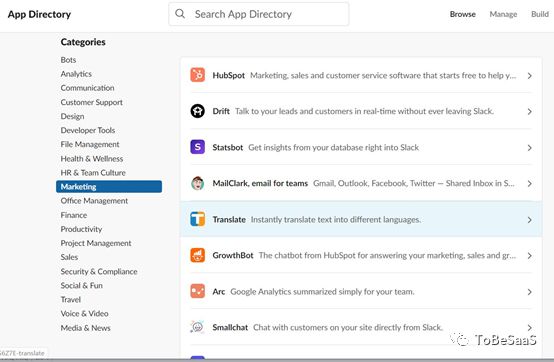Click the GrowthBot orange icon
The width and height of the screenshot is (554, 362).
tap(198, 255)
